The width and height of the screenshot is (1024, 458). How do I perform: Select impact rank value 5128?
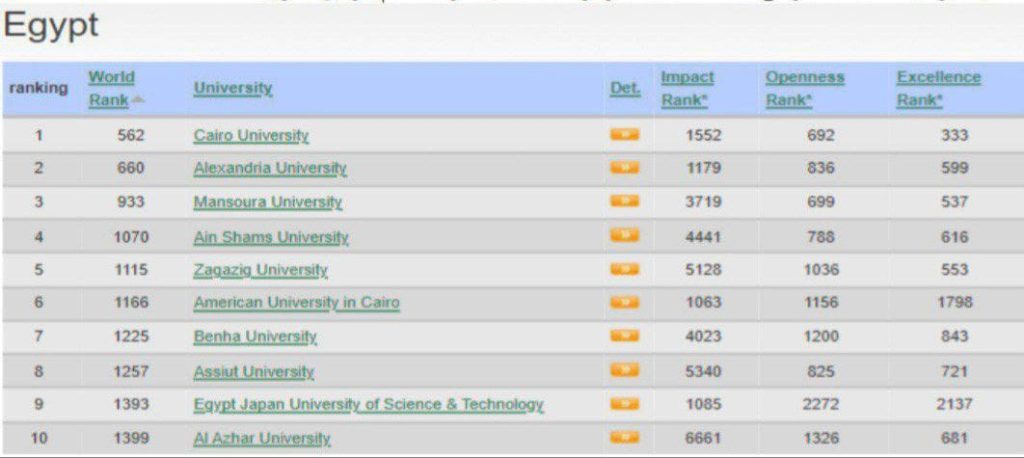click(703, 269)
